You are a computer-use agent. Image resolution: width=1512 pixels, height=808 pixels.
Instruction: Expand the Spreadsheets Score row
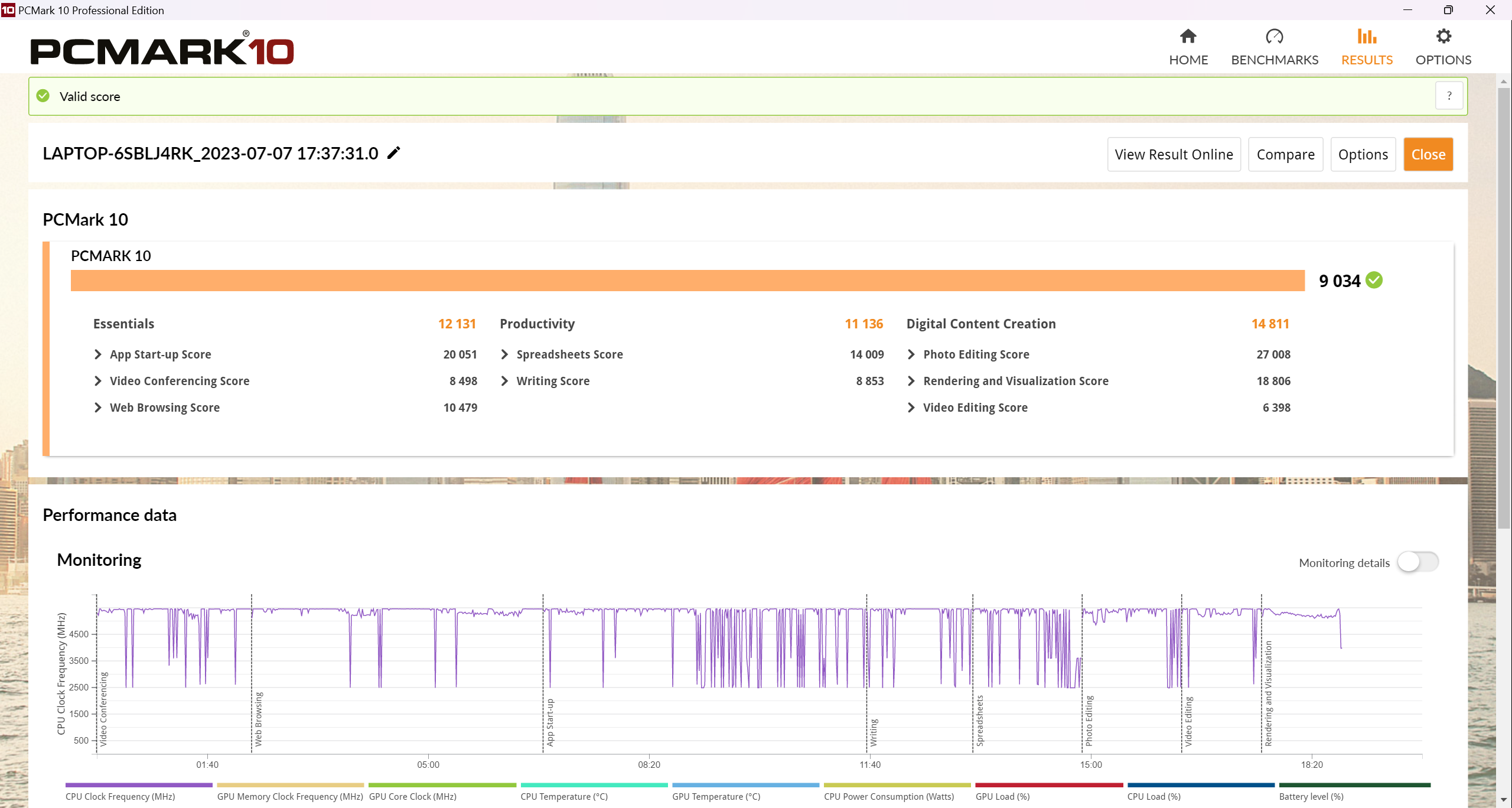pyautogui.click(x=504, y=354)
